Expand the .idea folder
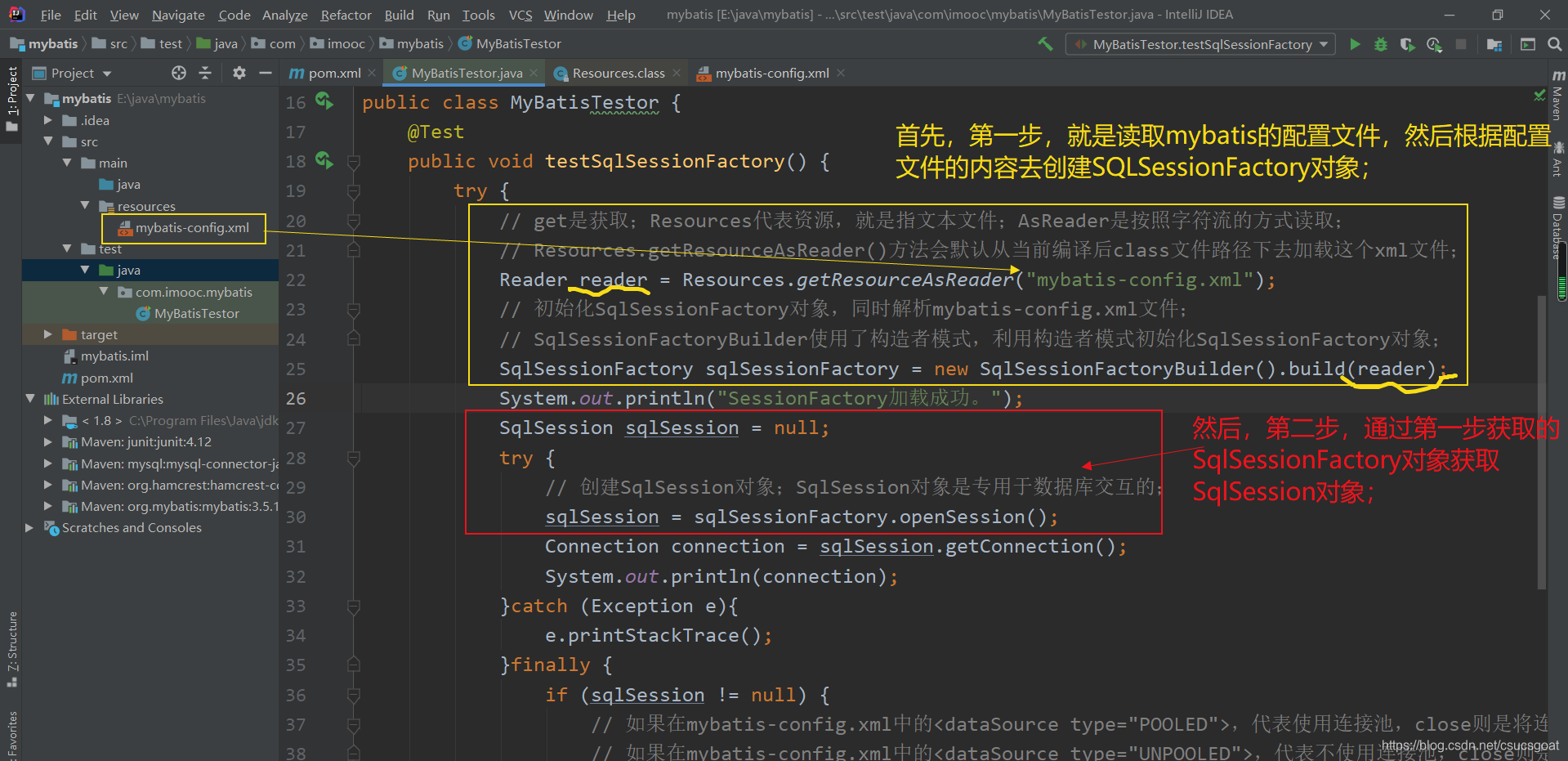The image size is (1568, 761). (x=48, y=120)
